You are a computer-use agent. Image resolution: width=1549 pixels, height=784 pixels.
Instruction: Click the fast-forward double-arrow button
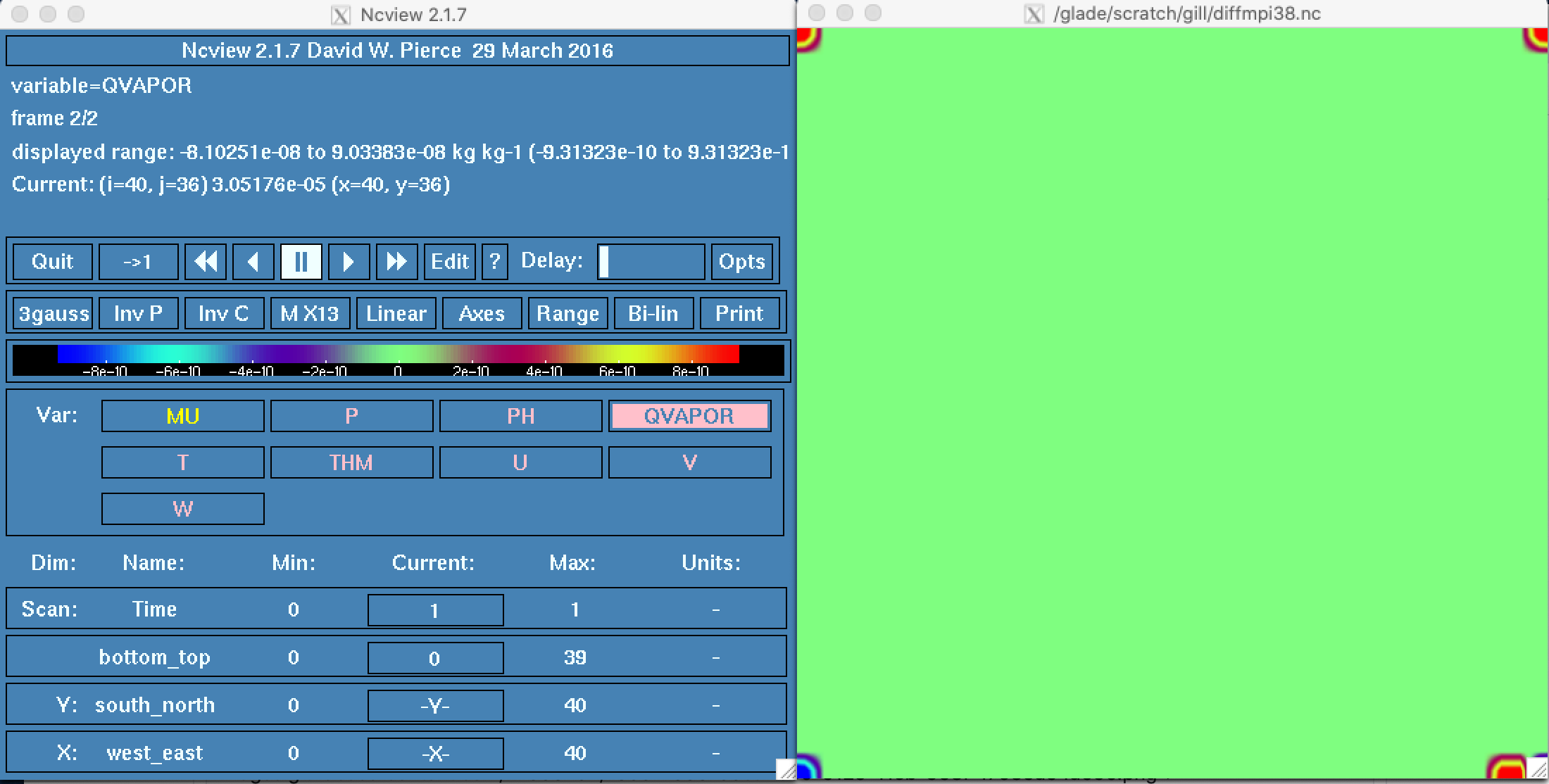tap(396, 262)
